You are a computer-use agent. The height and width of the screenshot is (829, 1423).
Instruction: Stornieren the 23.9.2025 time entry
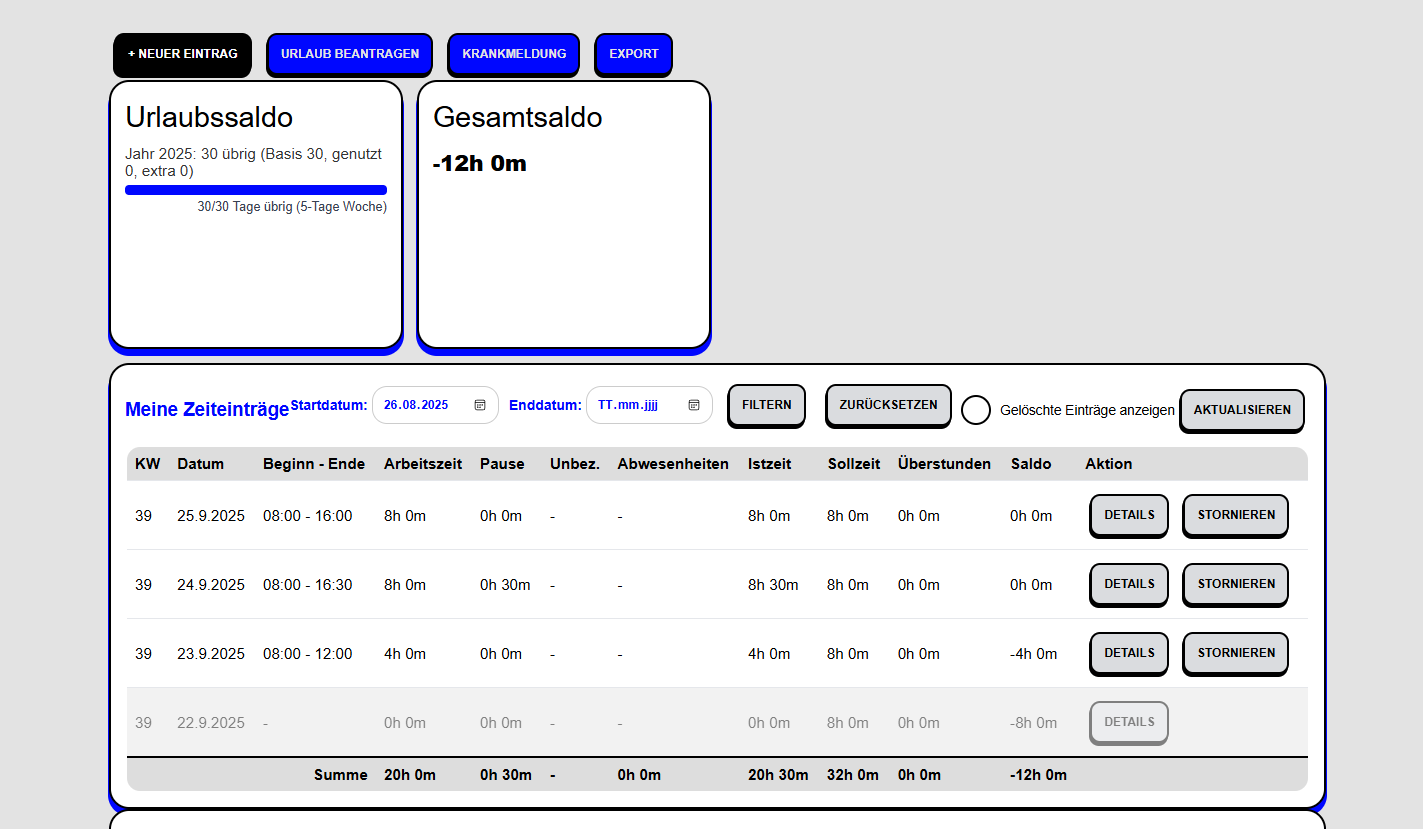point(1235,653)
